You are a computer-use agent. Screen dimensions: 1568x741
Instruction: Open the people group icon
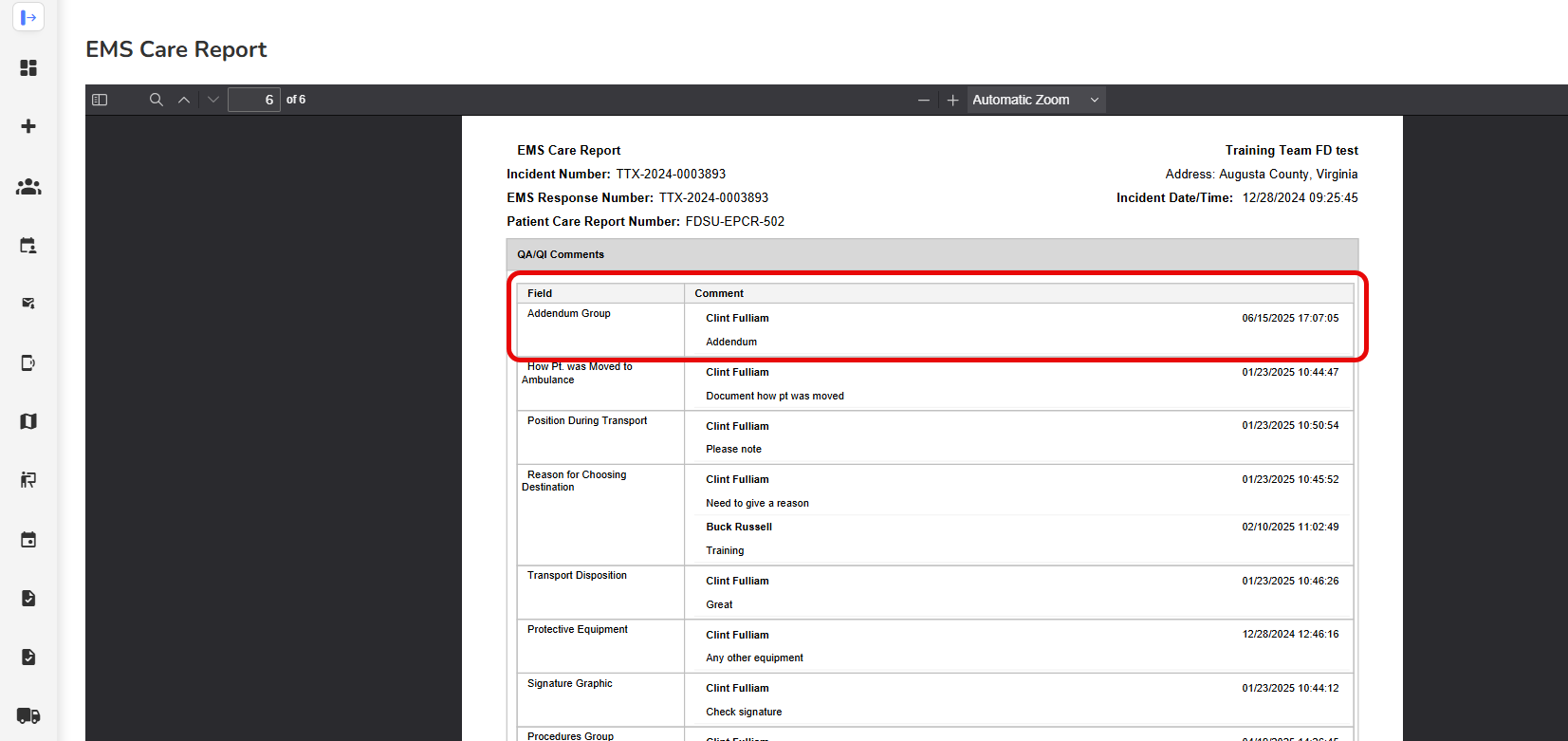coord(28,187)
